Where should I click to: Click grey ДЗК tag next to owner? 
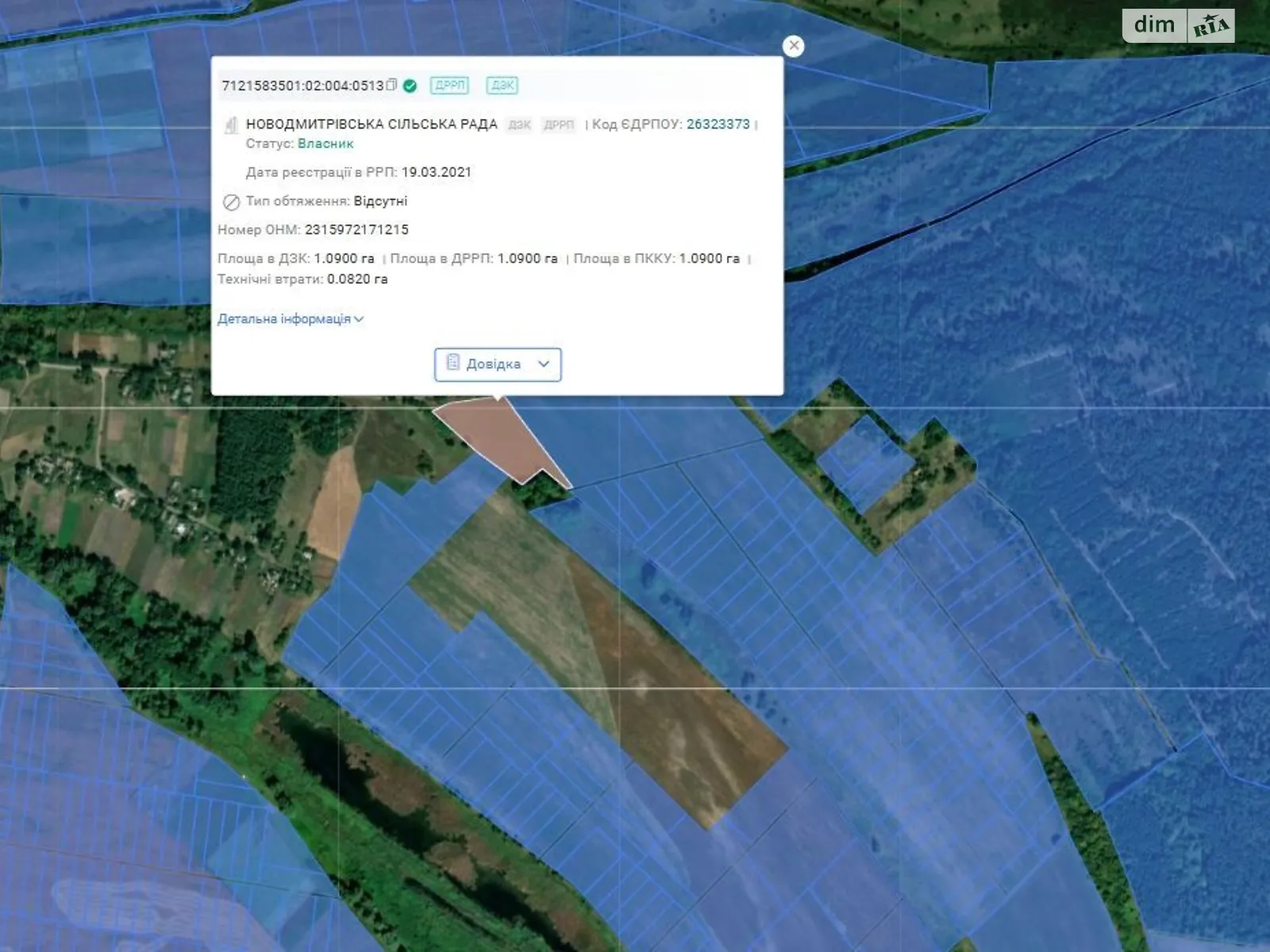519,125
